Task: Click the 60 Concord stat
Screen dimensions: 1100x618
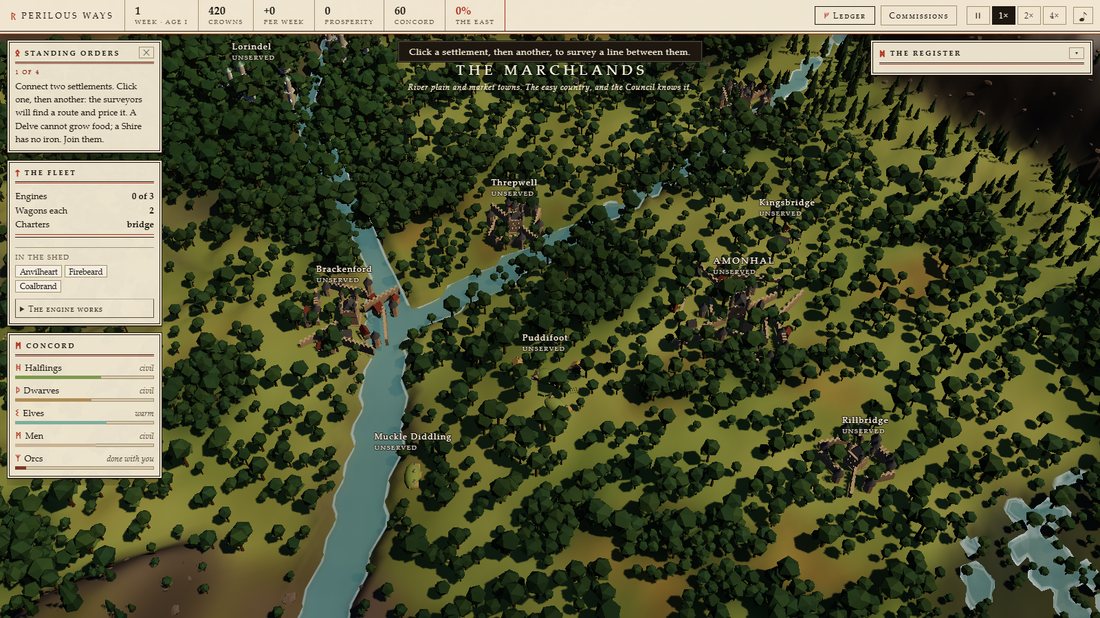Action: 414,15
